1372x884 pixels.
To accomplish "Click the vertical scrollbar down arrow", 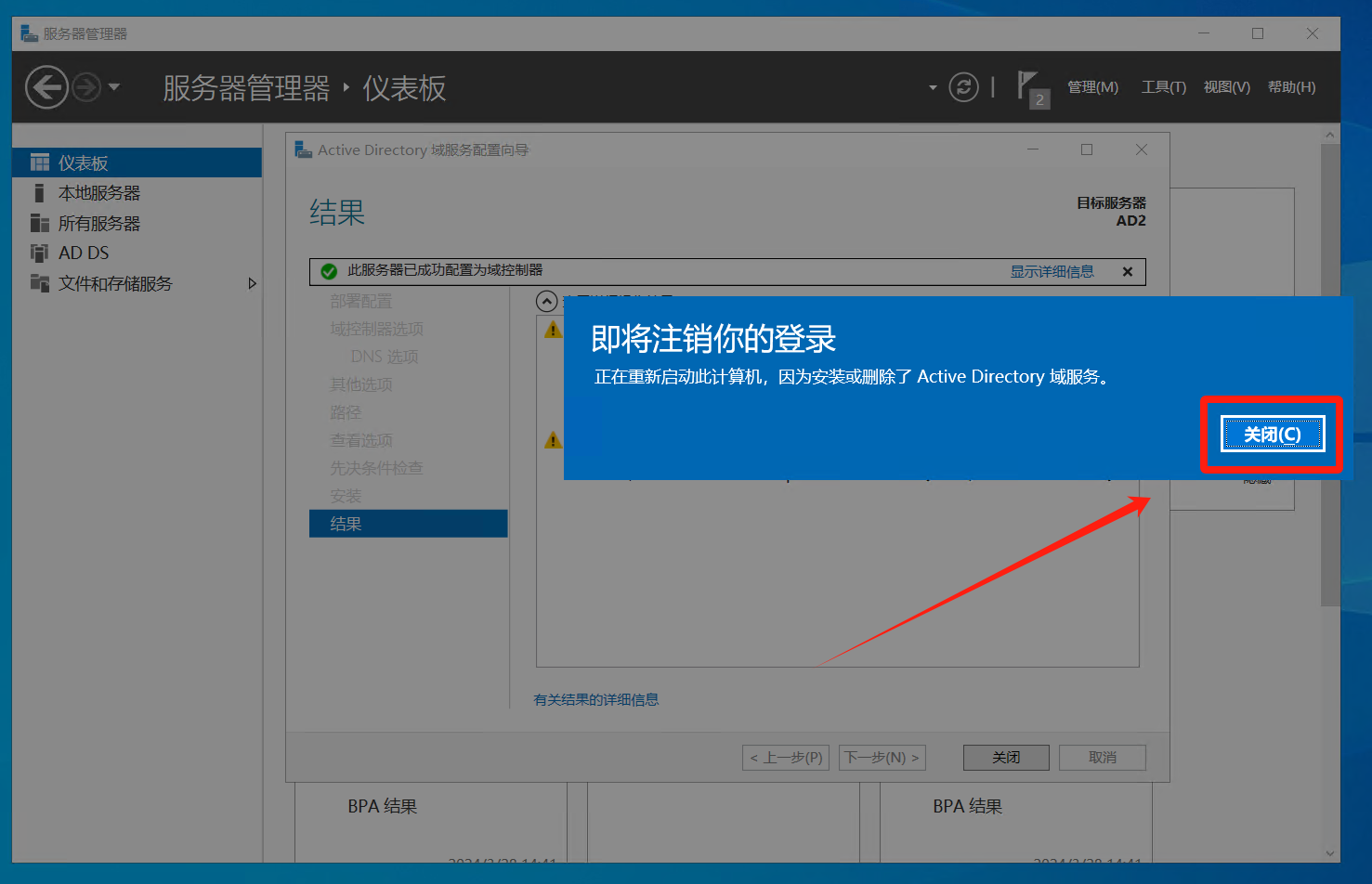I will (x=1330, y=852).
